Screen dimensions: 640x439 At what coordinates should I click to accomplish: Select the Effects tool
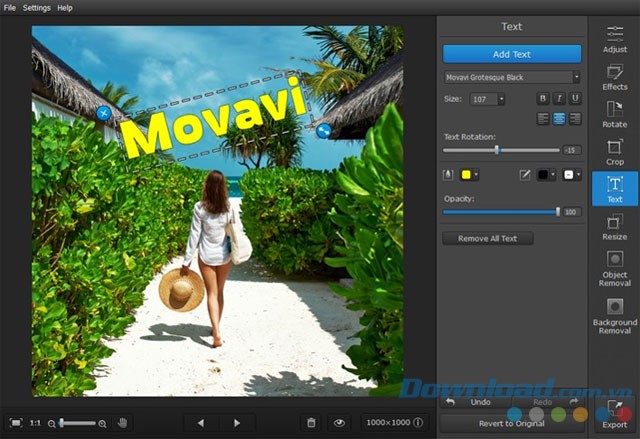tap(615, 77)
